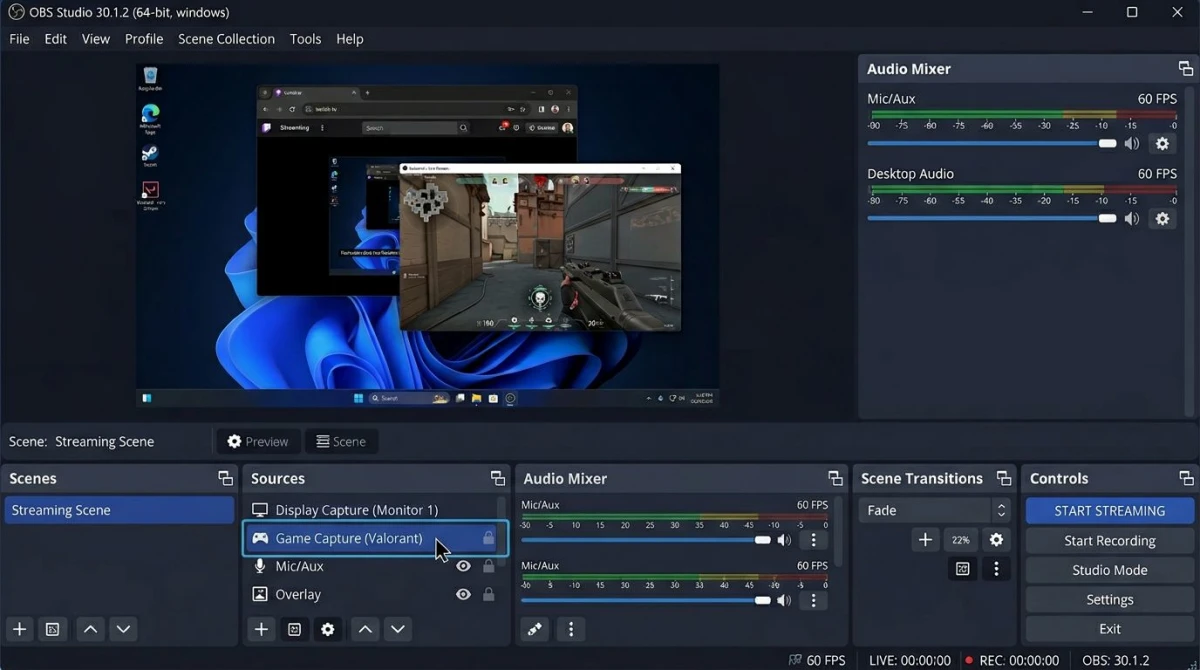Toggle visibility eye of Overlay source
Image resolution: width=1200 pixels, height=670 pixels.
pyautogui.click(x=463, y=594)
